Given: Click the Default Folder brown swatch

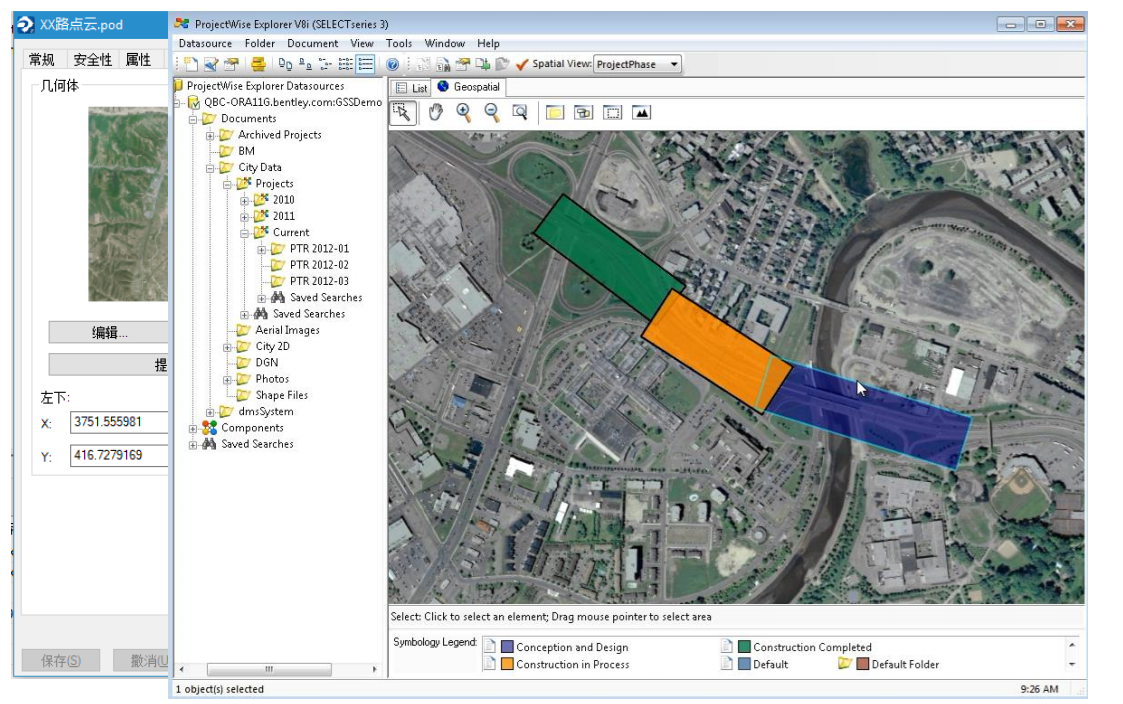Looking at the screenshot, I should click(x=863, y=664).
